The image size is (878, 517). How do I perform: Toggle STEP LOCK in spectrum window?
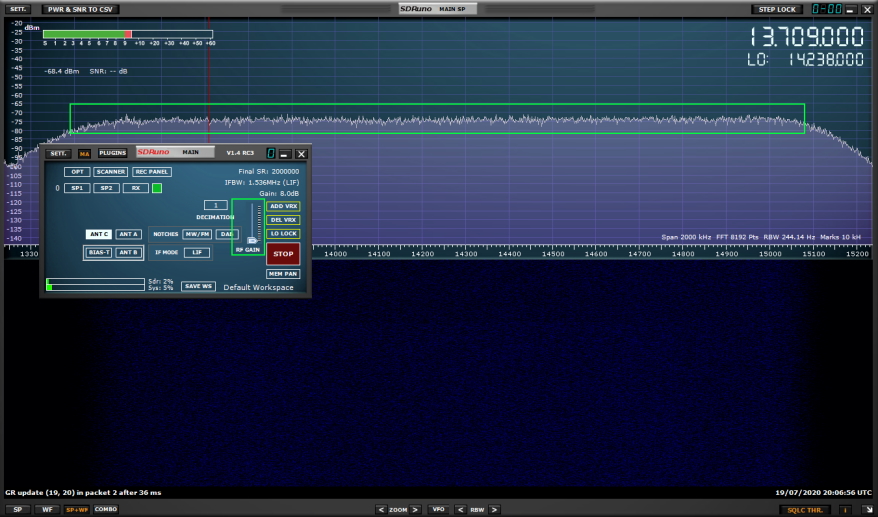[x=777, y=10]
